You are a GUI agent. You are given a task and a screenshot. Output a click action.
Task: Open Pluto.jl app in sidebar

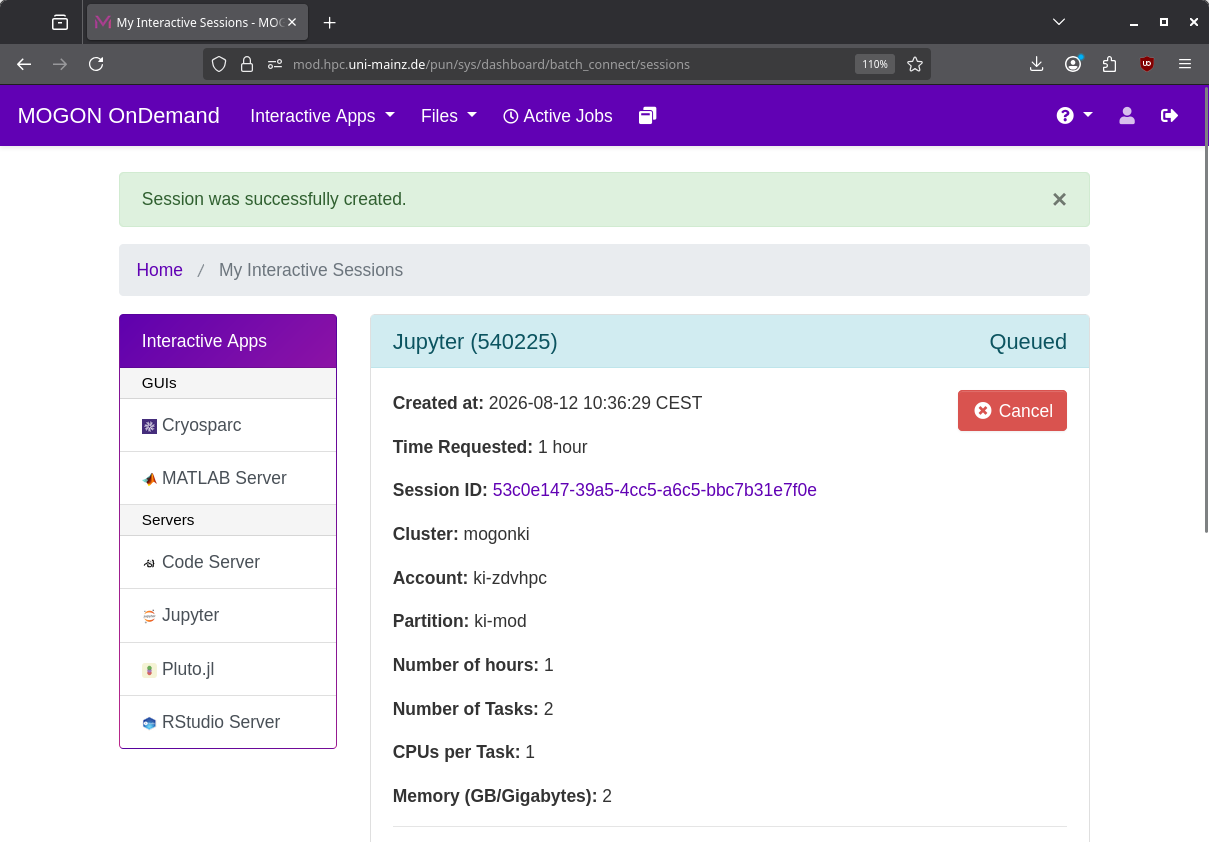tap(228, 669)
